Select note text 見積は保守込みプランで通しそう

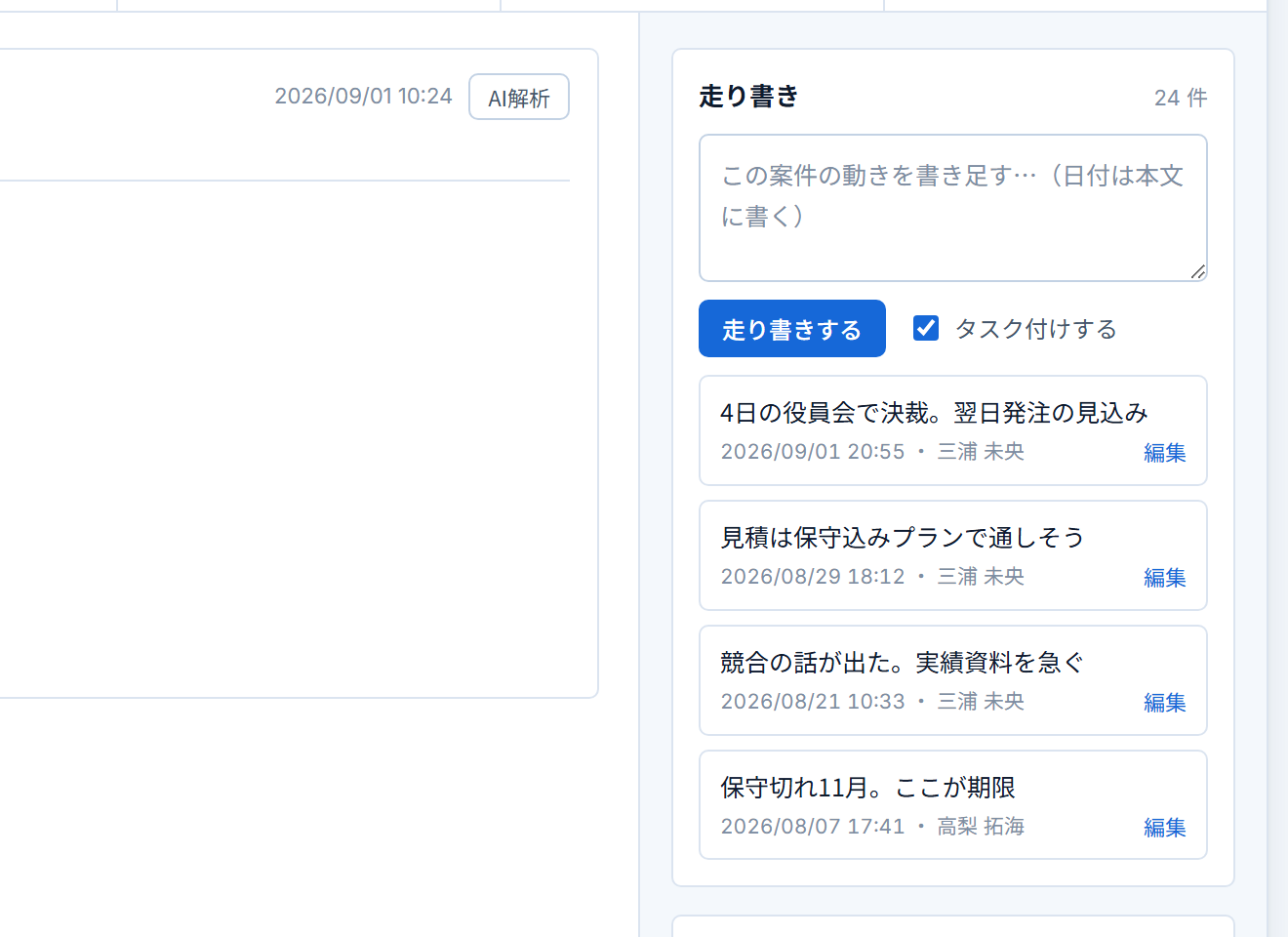pyautogui.click(x=902, y=538)
